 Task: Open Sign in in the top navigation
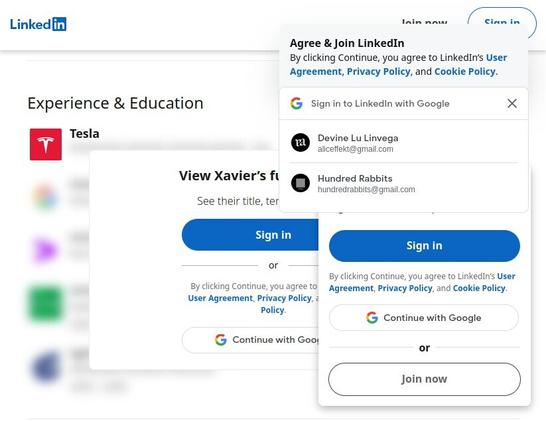point(502,22)
